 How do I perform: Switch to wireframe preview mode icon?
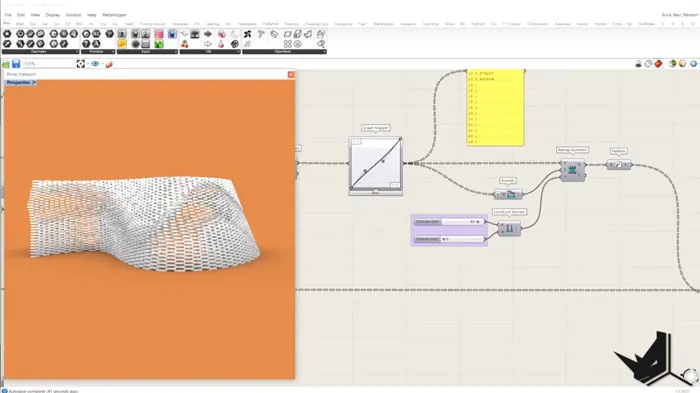(648, 64)
